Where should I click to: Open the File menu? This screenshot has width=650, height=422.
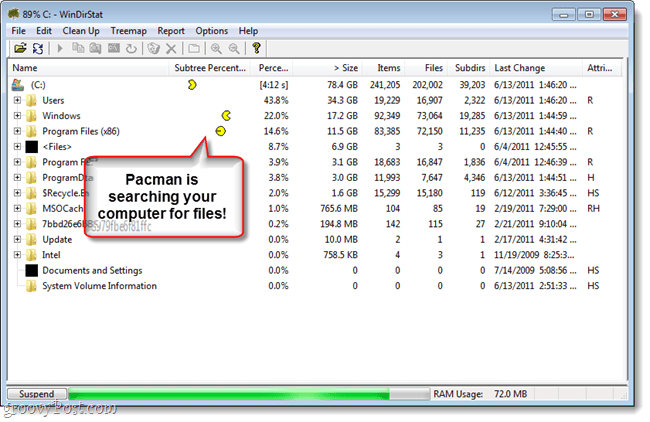[18, 31]
